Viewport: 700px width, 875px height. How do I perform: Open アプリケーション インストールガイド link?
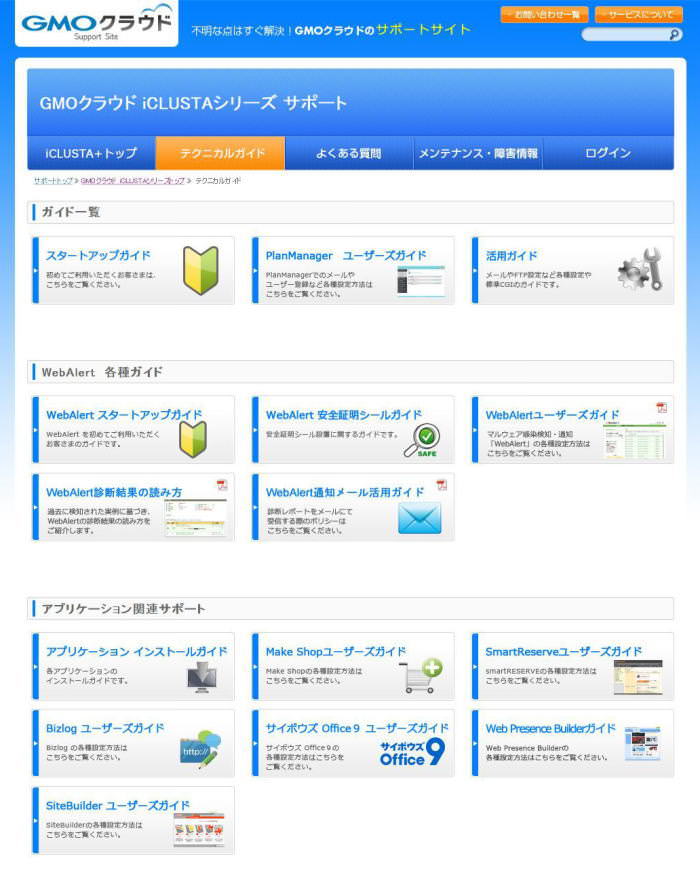[137, 652]
